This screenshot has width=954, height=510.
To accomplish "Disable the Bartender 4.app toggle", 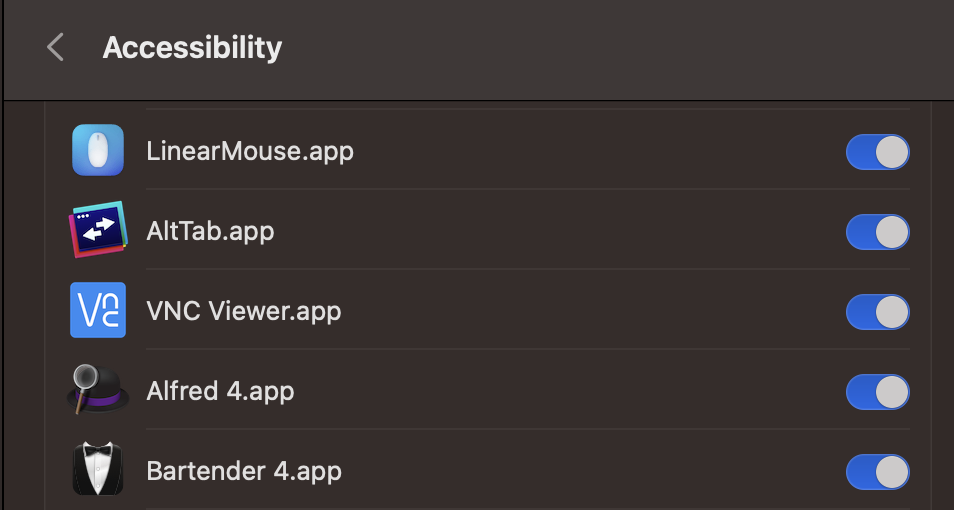I will 877,472.
